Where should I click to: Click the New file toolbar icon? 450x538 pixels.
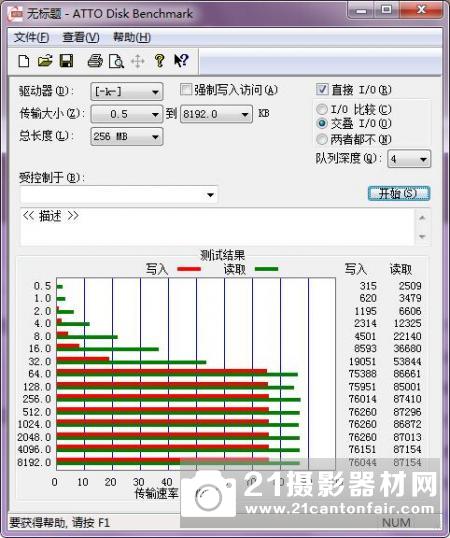point(24,61)
